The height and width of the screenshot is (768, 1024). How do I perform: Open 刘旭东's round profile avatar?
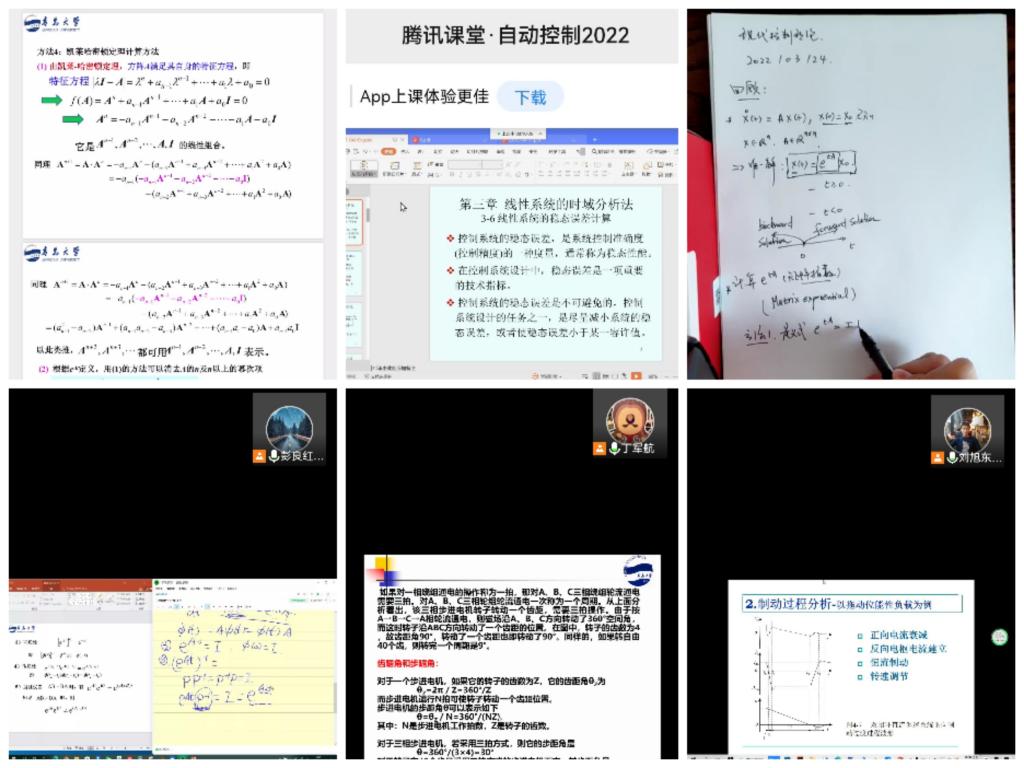point(967,430)
